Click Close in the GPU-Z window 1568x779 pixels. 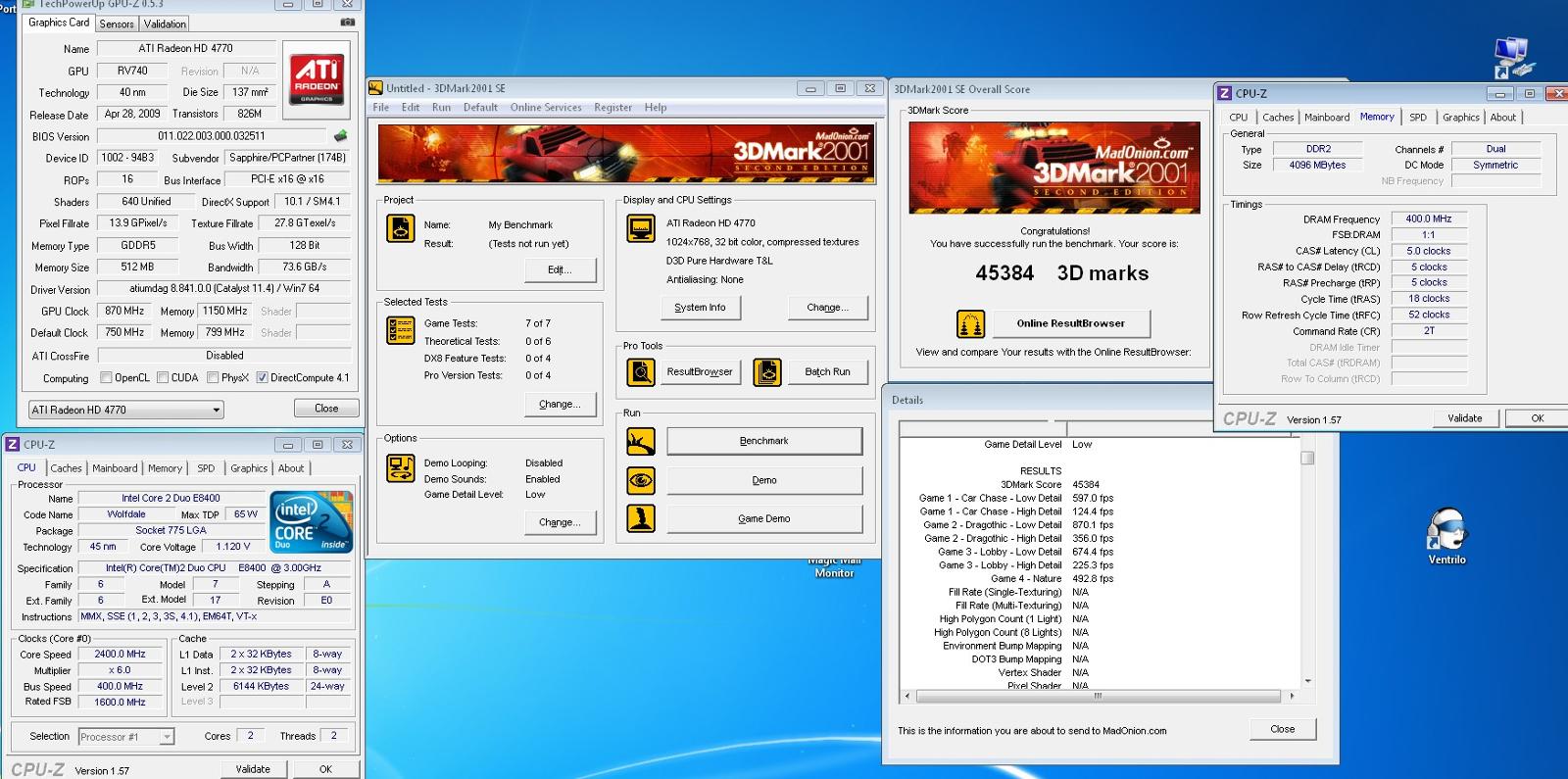coord(326,409)
